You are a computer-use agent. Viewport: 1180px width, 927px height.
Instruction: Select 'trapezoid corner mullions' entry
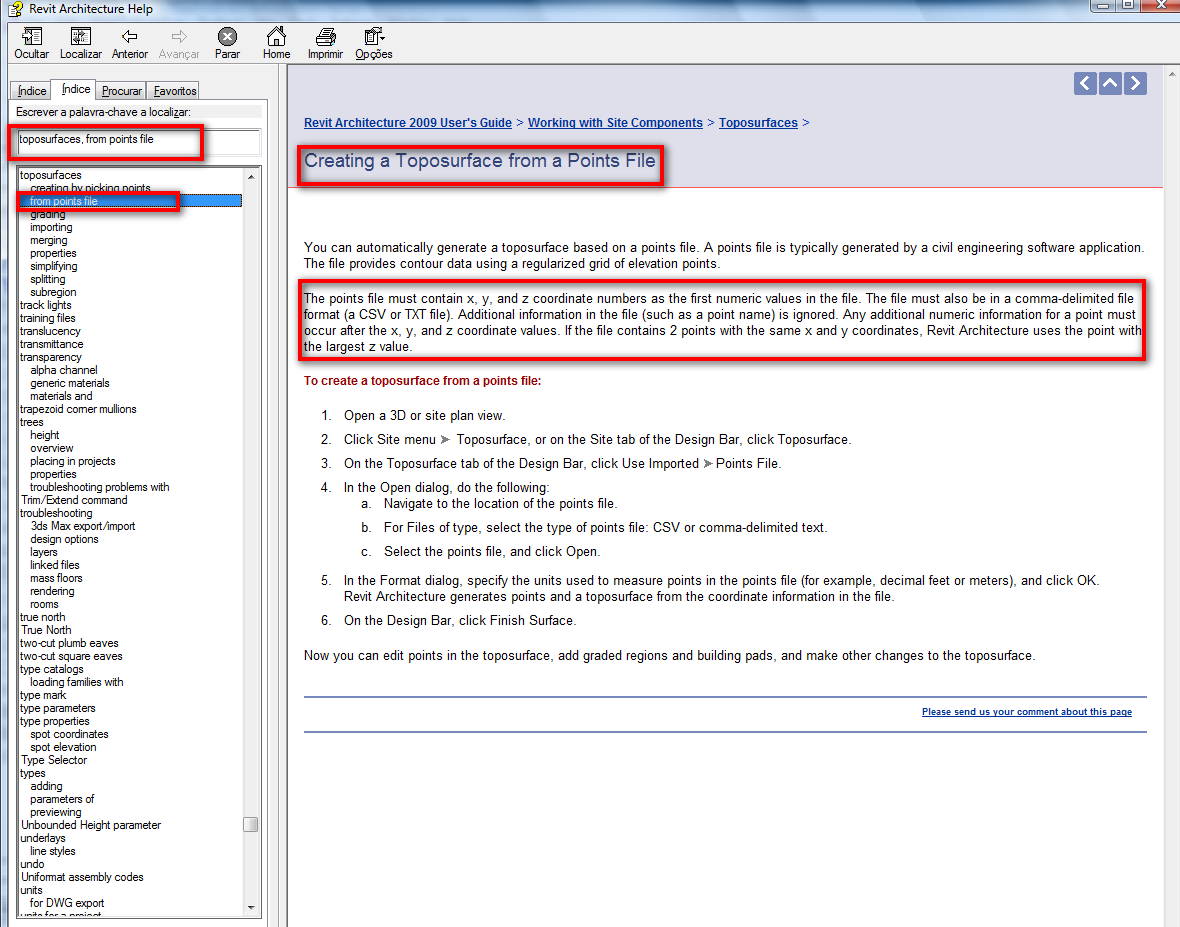pyautogui.click(x=78, y=409)
